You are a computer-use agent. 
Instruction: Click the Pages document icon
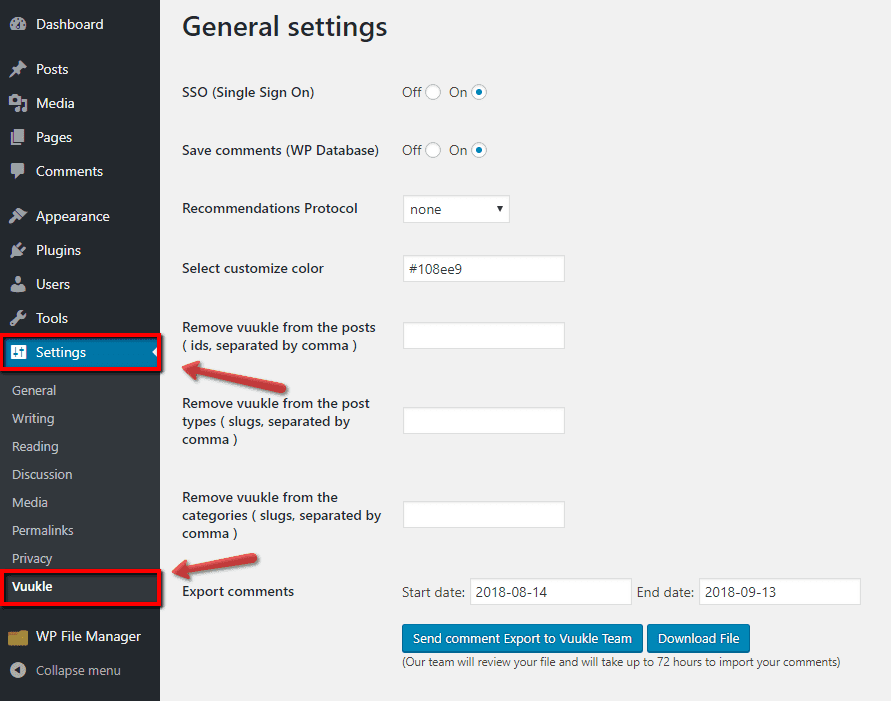pyautogui.click(x=18, y=138)
